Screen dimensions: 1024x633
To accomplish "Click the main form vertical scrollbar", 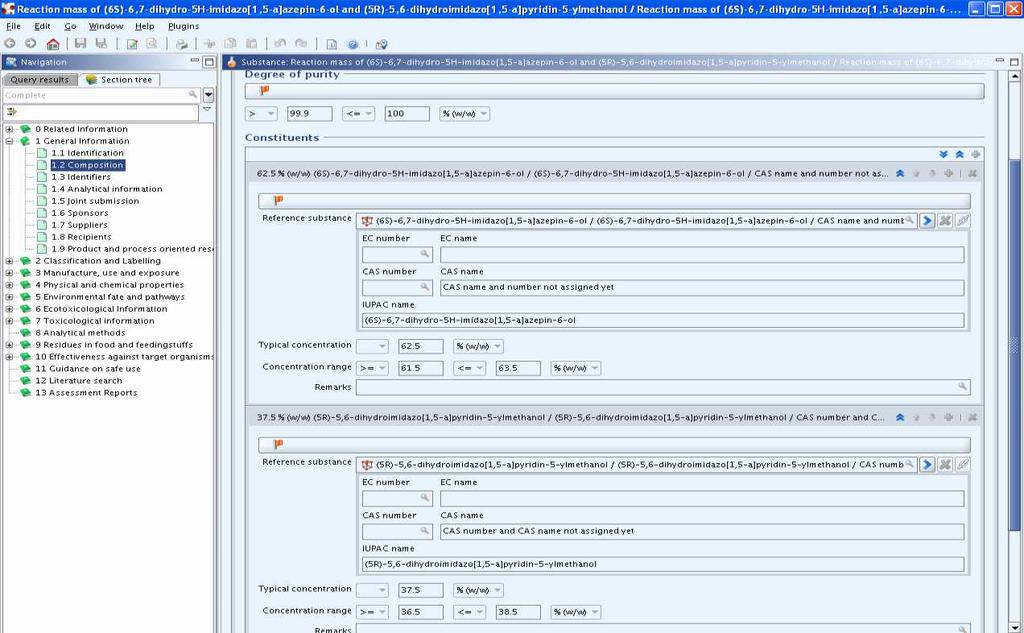I will coord(1014,346).
